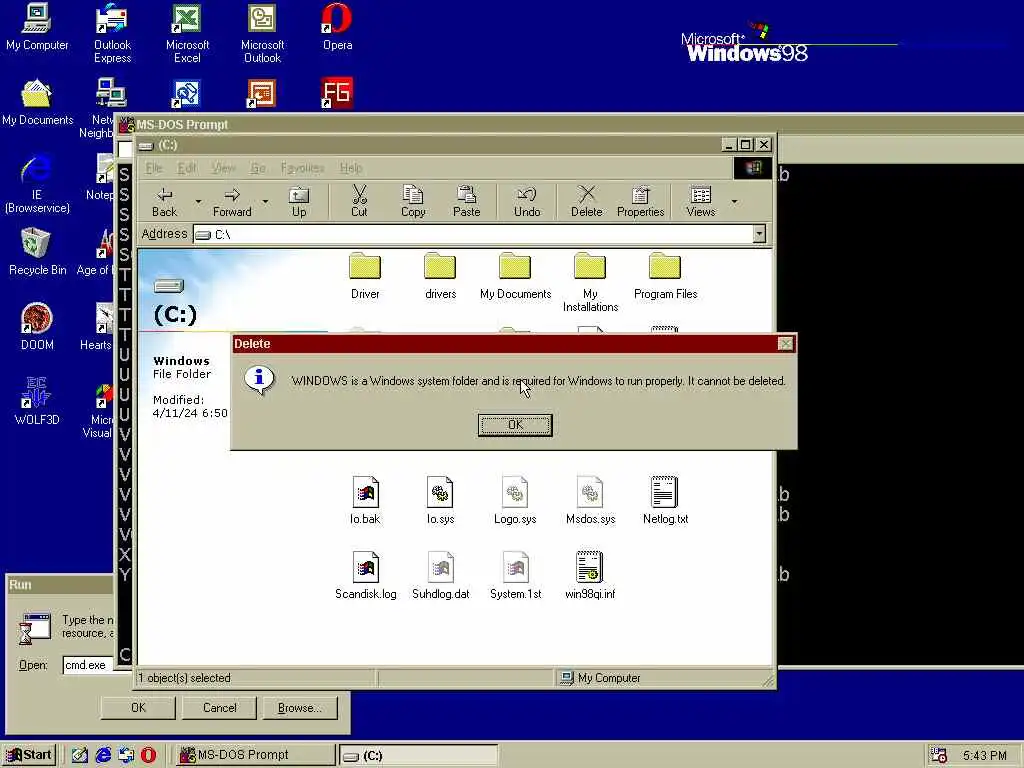Launch Opera browser desktop icon
The height and width of the screenshot is (768, 1024).
click(337, 27)
